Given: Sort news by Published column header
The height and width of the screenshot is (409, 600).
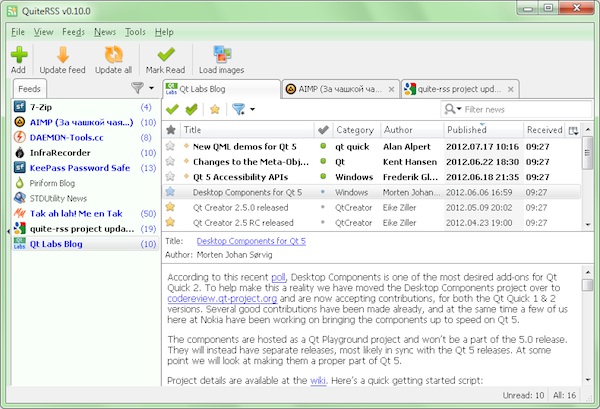Looking at the screenshot, I should [483, 130].
